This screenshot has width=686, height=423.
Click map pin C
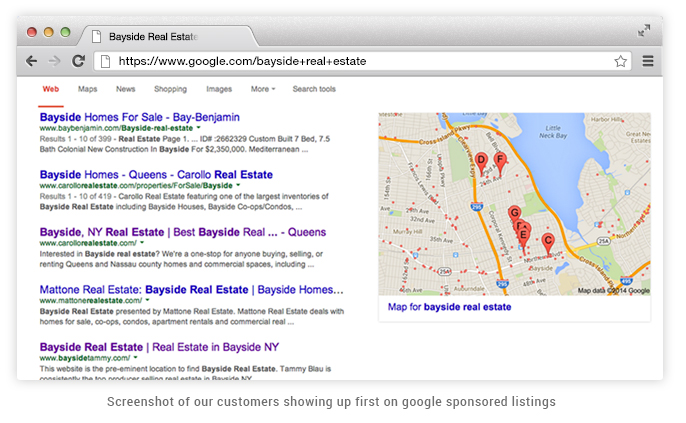548,244
